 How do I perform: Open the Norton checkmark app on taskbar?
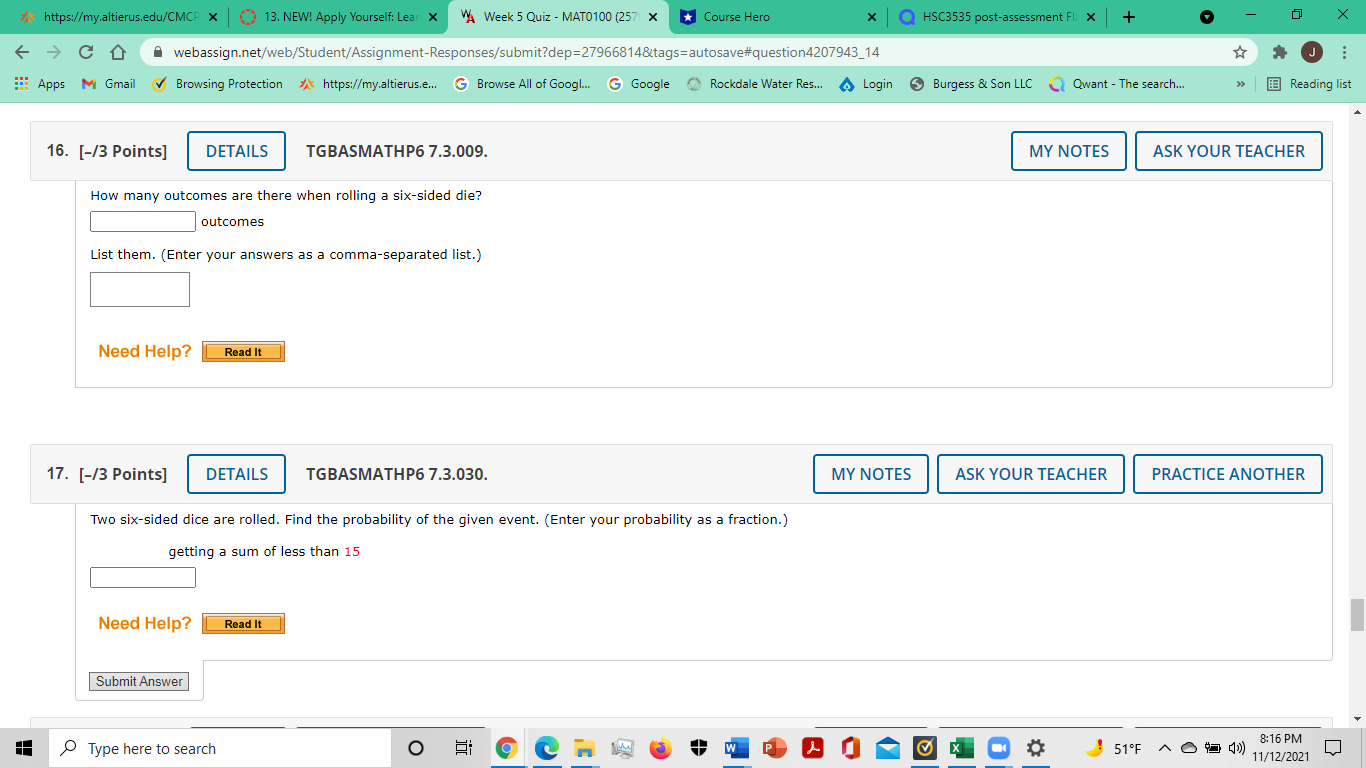tap(925, 748)
